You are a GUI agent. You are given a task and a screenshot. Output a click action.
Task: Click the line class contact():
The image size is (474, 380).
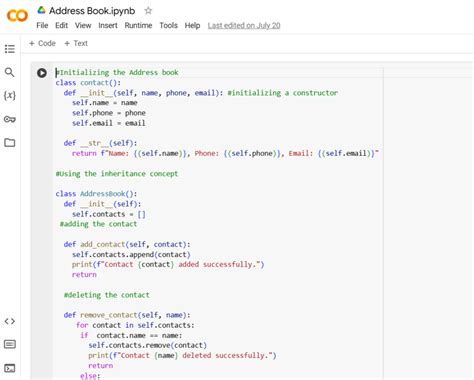click(x=88, y=83)
